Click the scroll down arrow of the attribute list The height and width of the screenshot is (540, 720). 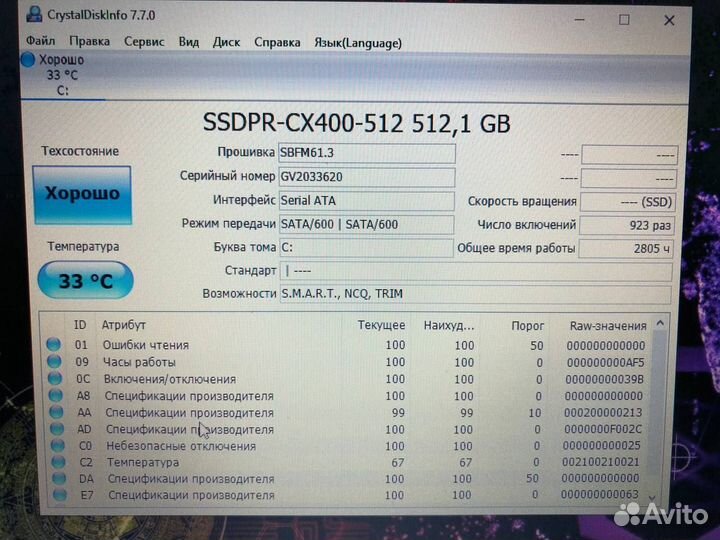tap(651, 498)
